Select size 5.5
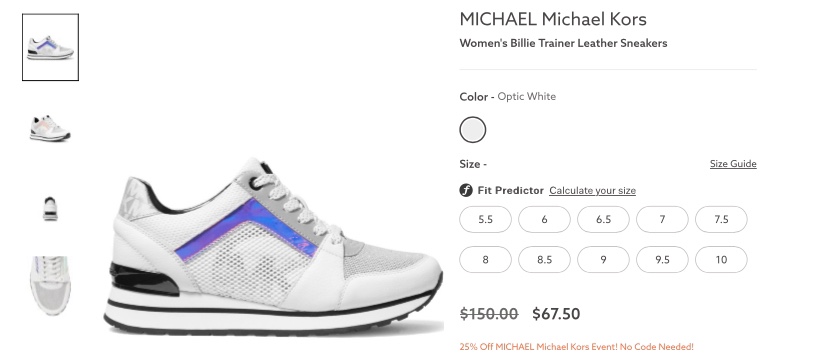 pyautogui.click(x=485, y=220)
